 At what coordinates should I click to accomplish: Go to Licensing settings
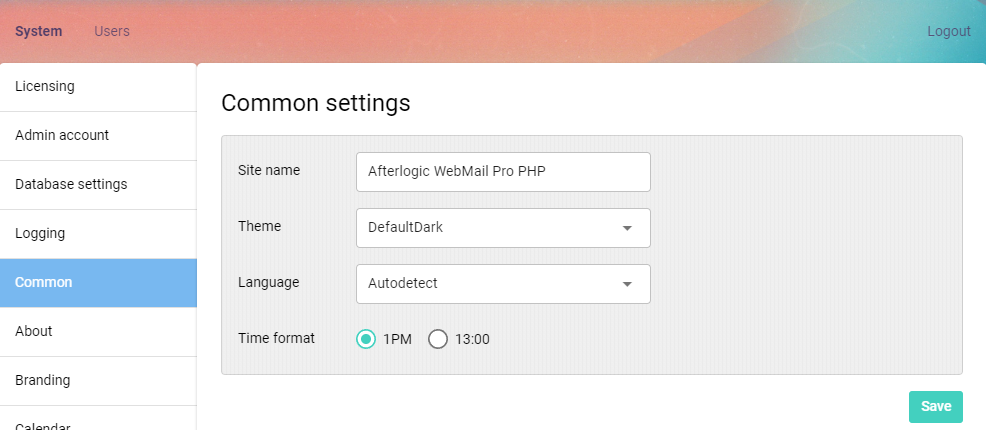(45, 86)
